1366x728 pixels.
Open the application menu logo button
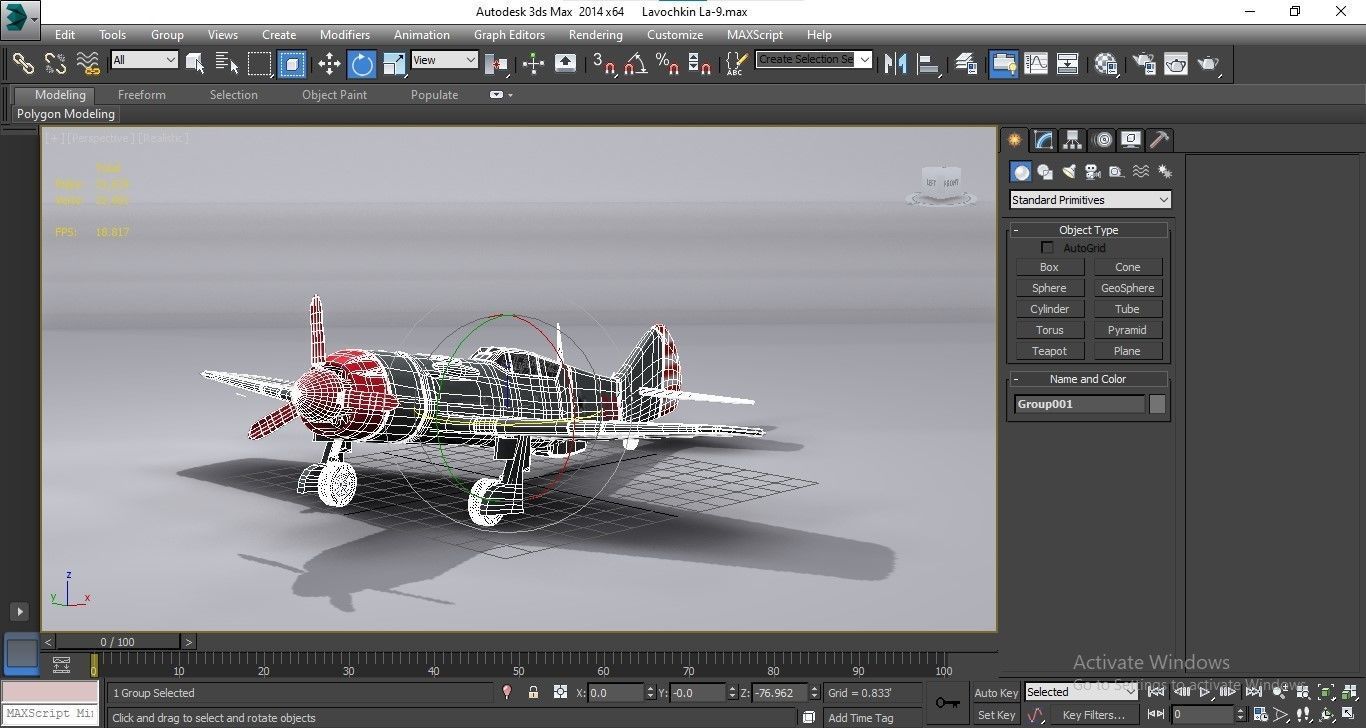pos(19,18)
